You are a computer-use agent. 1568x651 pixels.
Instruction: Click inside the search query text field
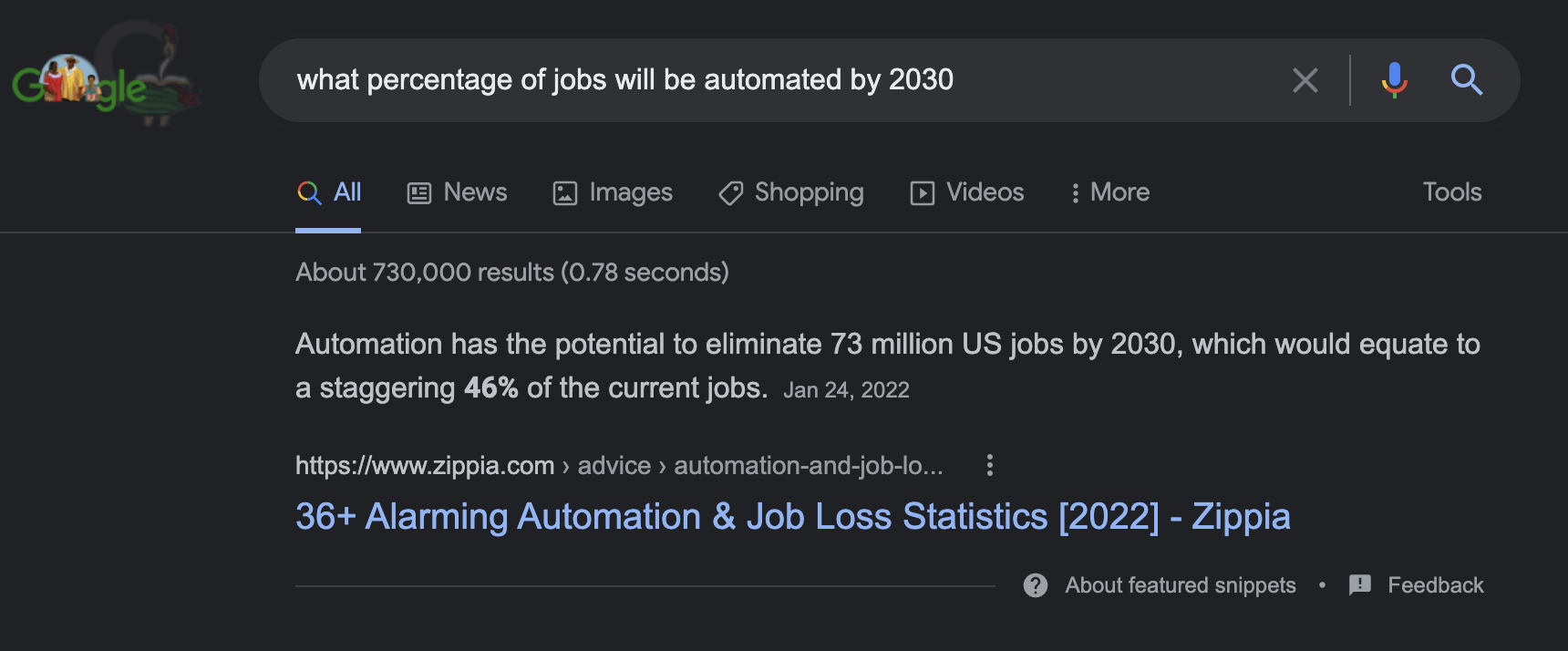[x=775, y=80]
